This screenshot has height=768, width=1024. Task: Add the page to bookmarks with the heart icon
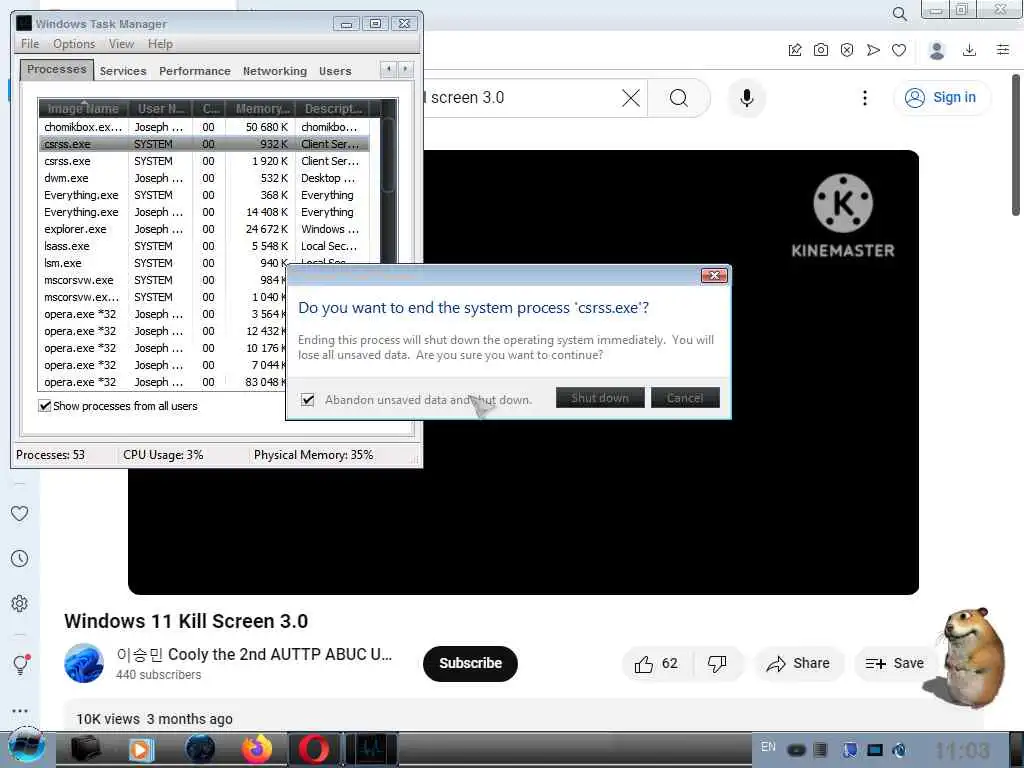pos(899,50)
